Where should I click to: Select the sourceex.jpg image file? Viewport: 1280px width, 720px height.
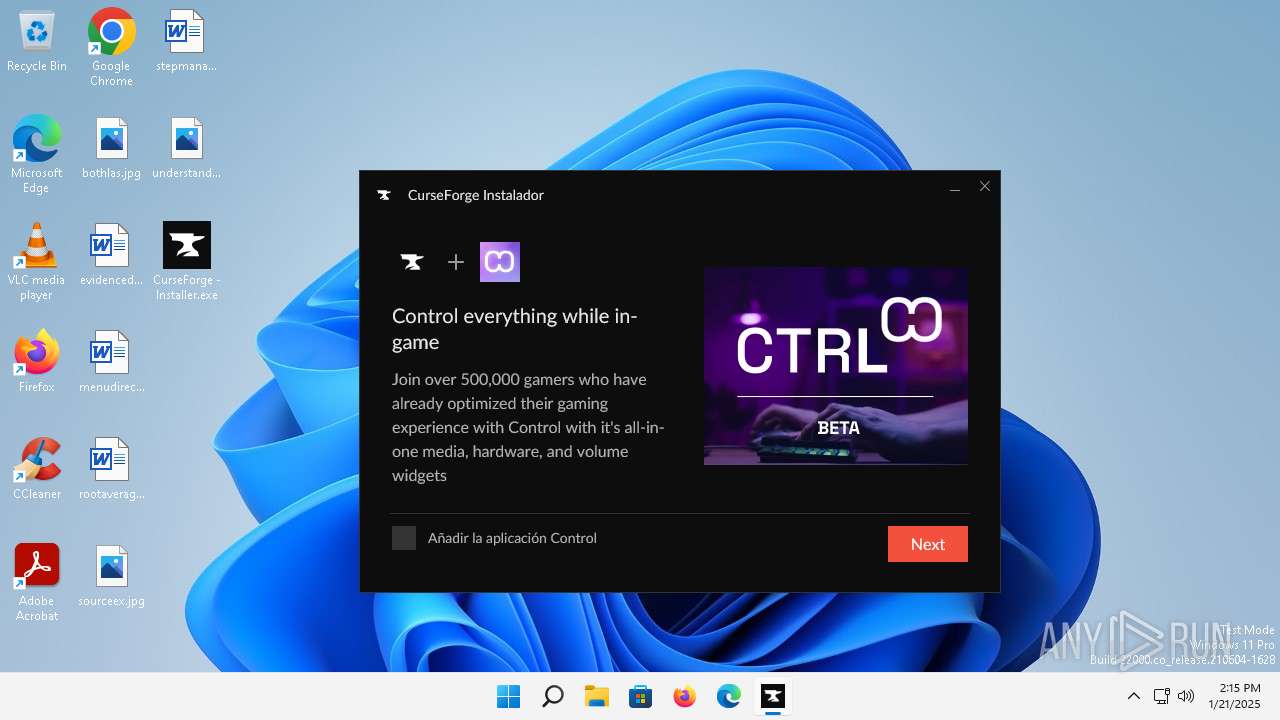pos(111,576)
